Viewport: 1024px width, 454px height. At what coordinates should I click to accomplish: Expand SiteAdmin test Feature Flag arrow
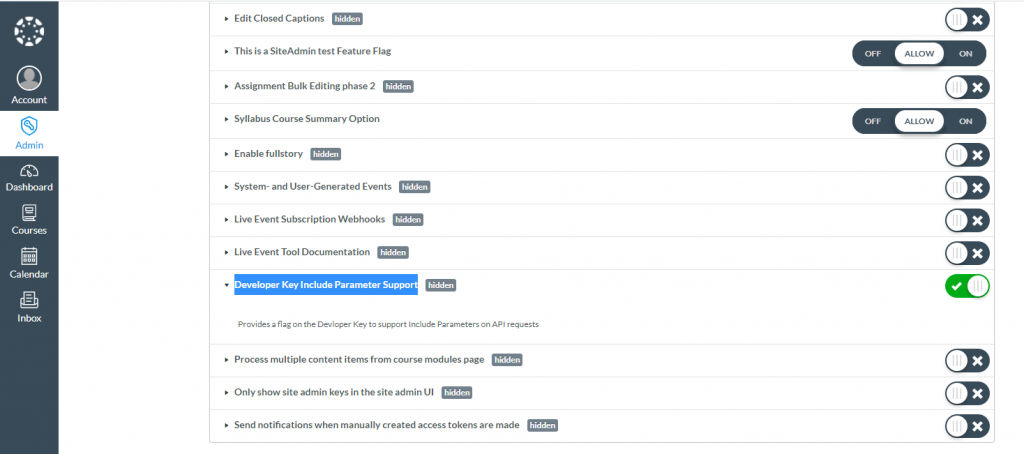tap(227, 52)
